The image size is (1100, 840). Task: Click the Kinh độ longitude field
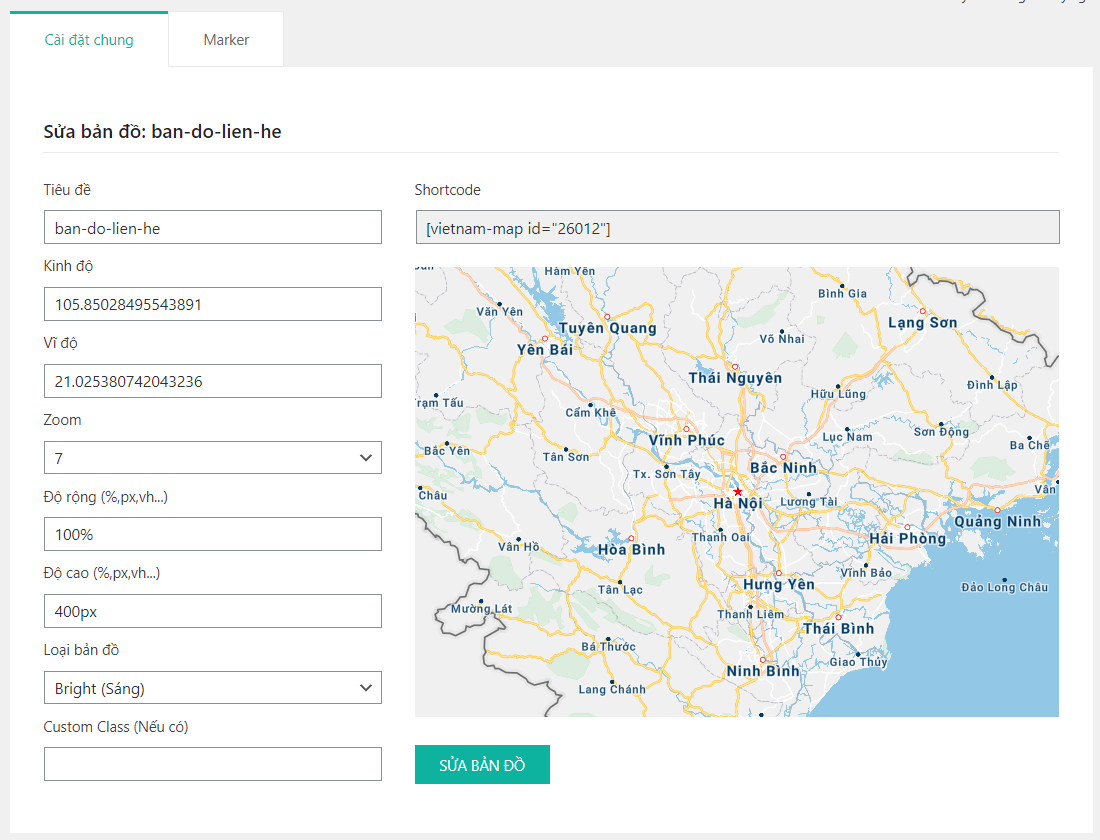coord(213,304)
